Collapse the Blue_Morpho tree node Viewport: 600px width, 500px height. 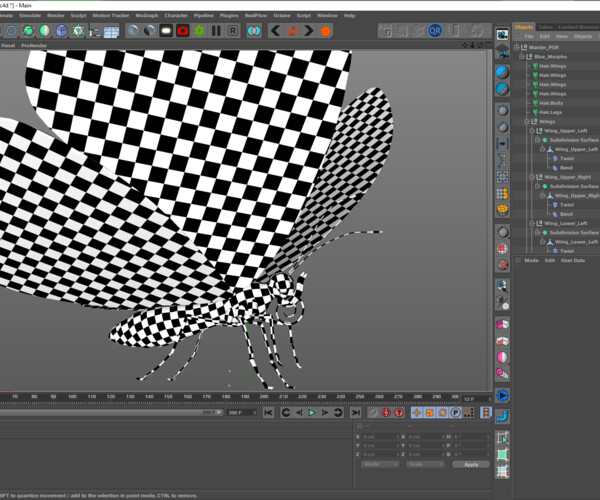[x=522, y=56]
